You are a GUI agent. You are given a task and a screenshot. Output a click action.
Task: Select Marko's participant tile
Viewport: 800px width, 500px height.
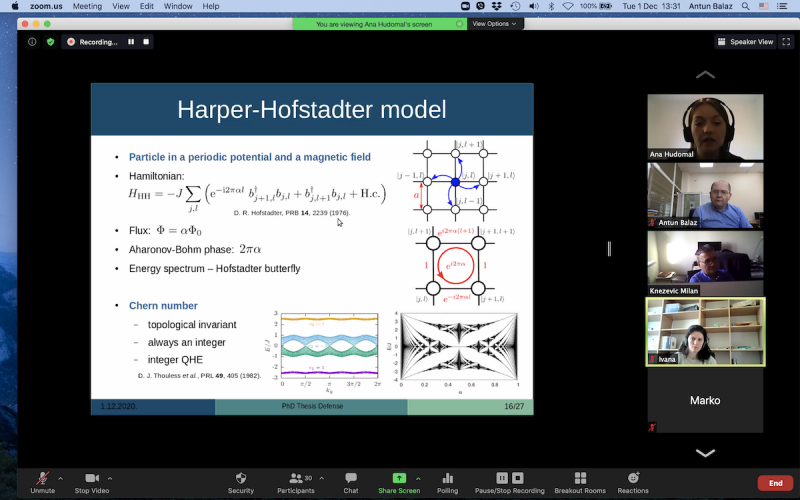(x=706, y=401)
